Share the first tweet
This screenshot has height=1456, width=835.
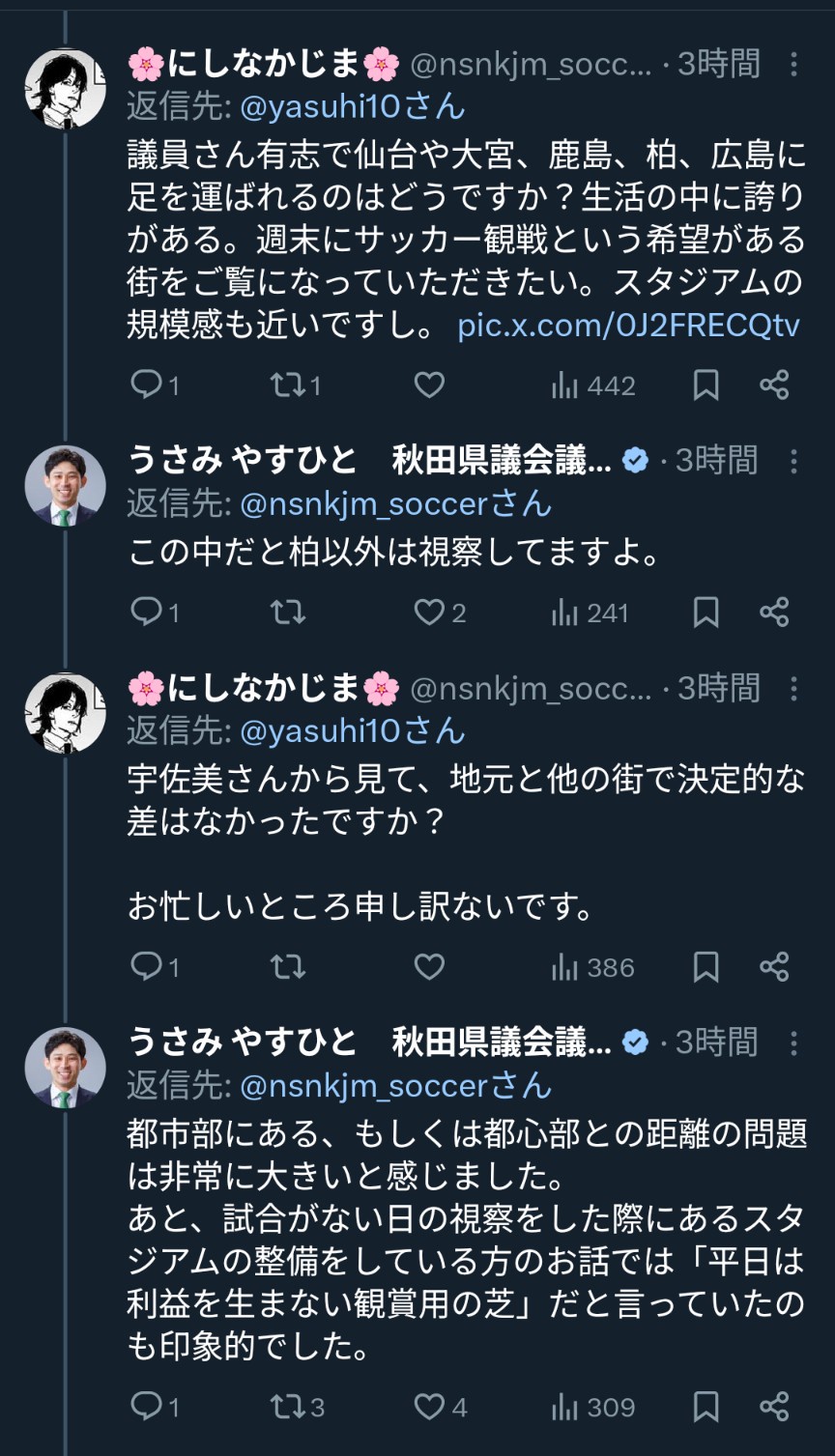coord(774,385)
